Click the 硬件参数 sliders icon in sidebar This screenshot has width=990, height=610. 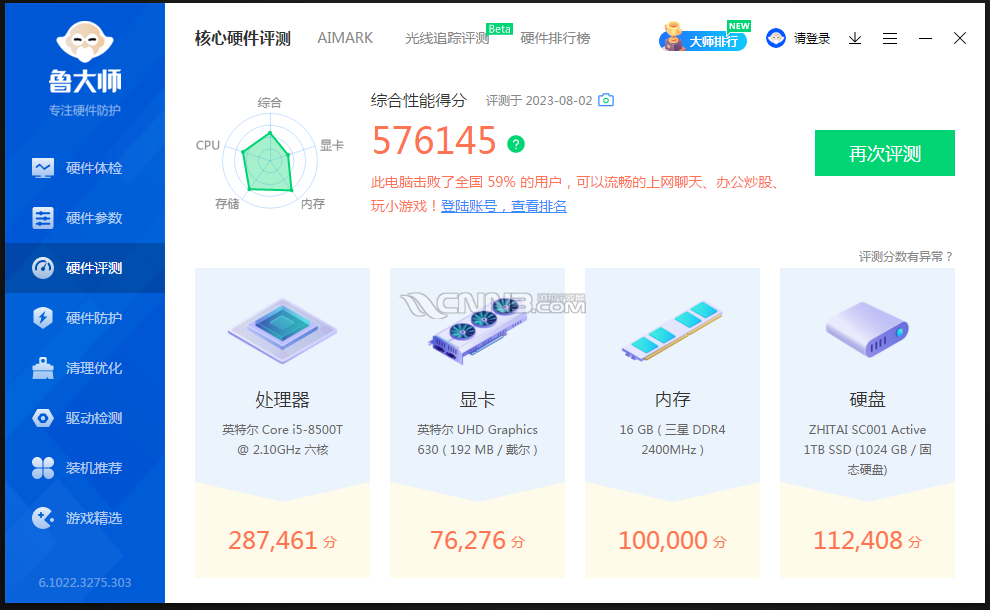pos(43,218)
